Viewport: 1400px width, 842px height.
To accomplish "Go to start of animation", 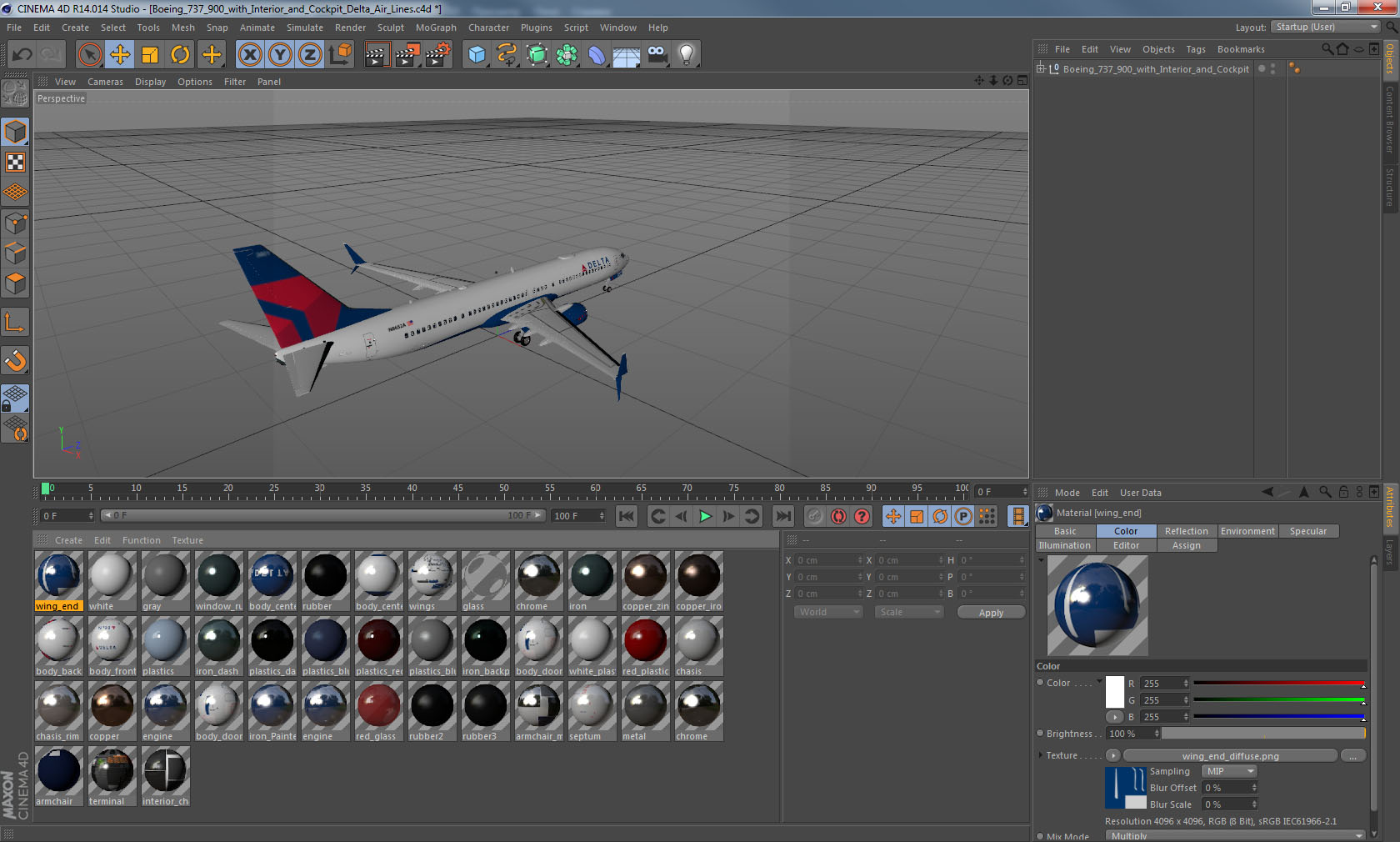I will click(627, 516).
